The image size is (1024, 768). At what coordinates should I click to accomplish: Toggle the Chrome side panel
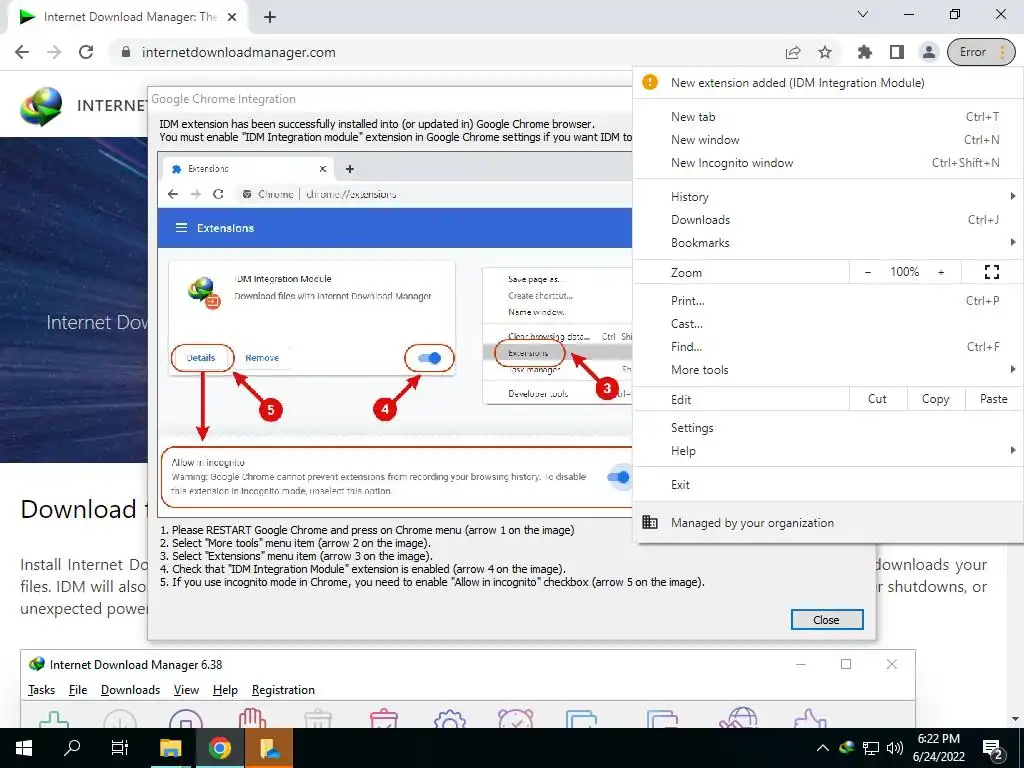[897, 52]
